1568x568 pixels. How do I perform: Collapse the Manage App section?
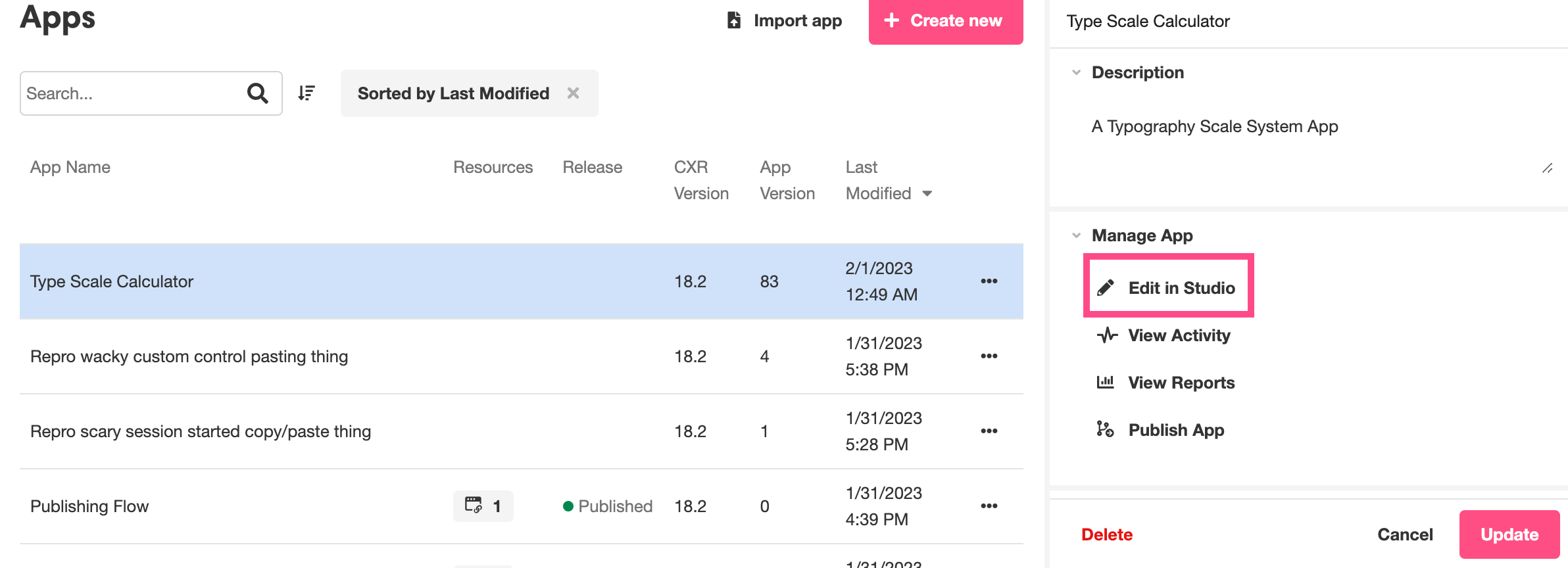point(1077,235)
